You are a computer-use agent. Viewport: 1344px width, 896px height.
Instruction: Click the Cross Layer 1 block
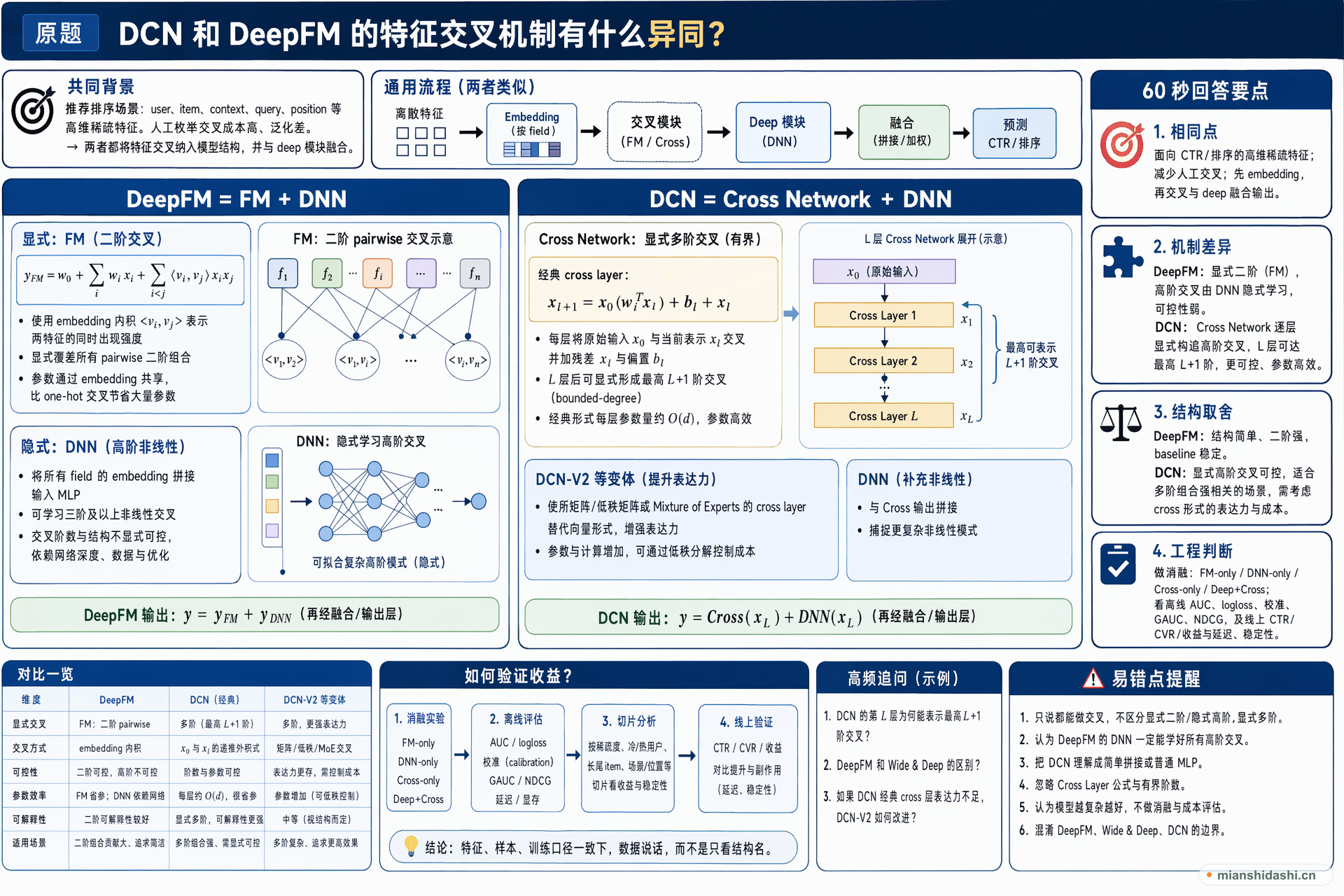(x=883, y=315)
